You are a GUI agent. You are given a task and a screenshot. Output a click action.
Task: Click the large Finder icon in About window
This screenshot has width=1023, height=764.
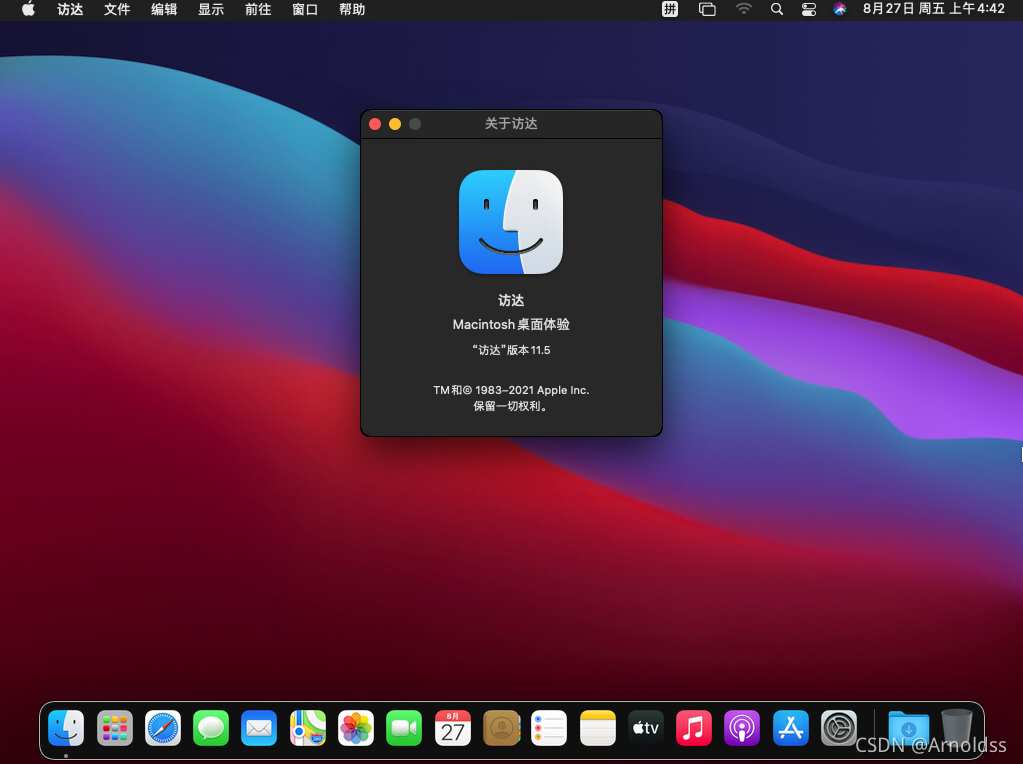tap(511, 222)
